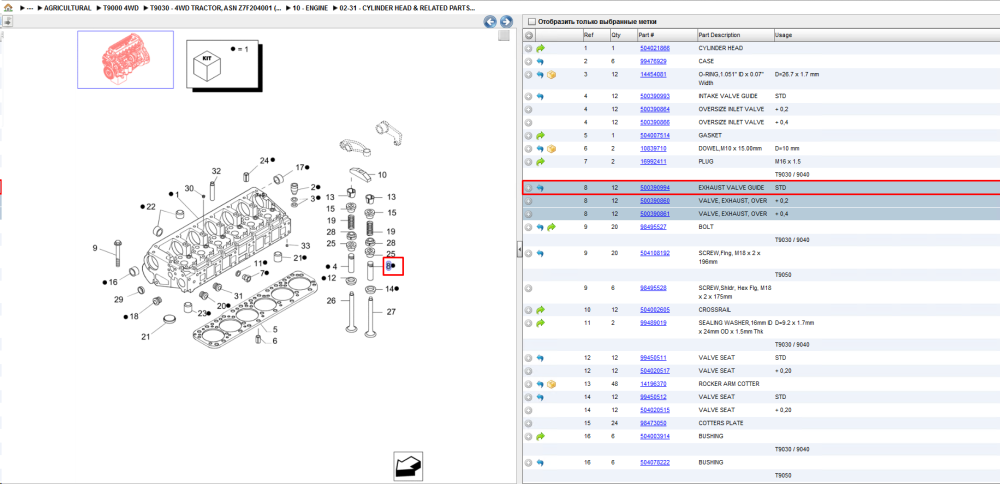Viewport: 1000px width, 484px height.
Task: Click the blue arrow in BUSHING 504078222 row
Action: (x=540, y=462)
